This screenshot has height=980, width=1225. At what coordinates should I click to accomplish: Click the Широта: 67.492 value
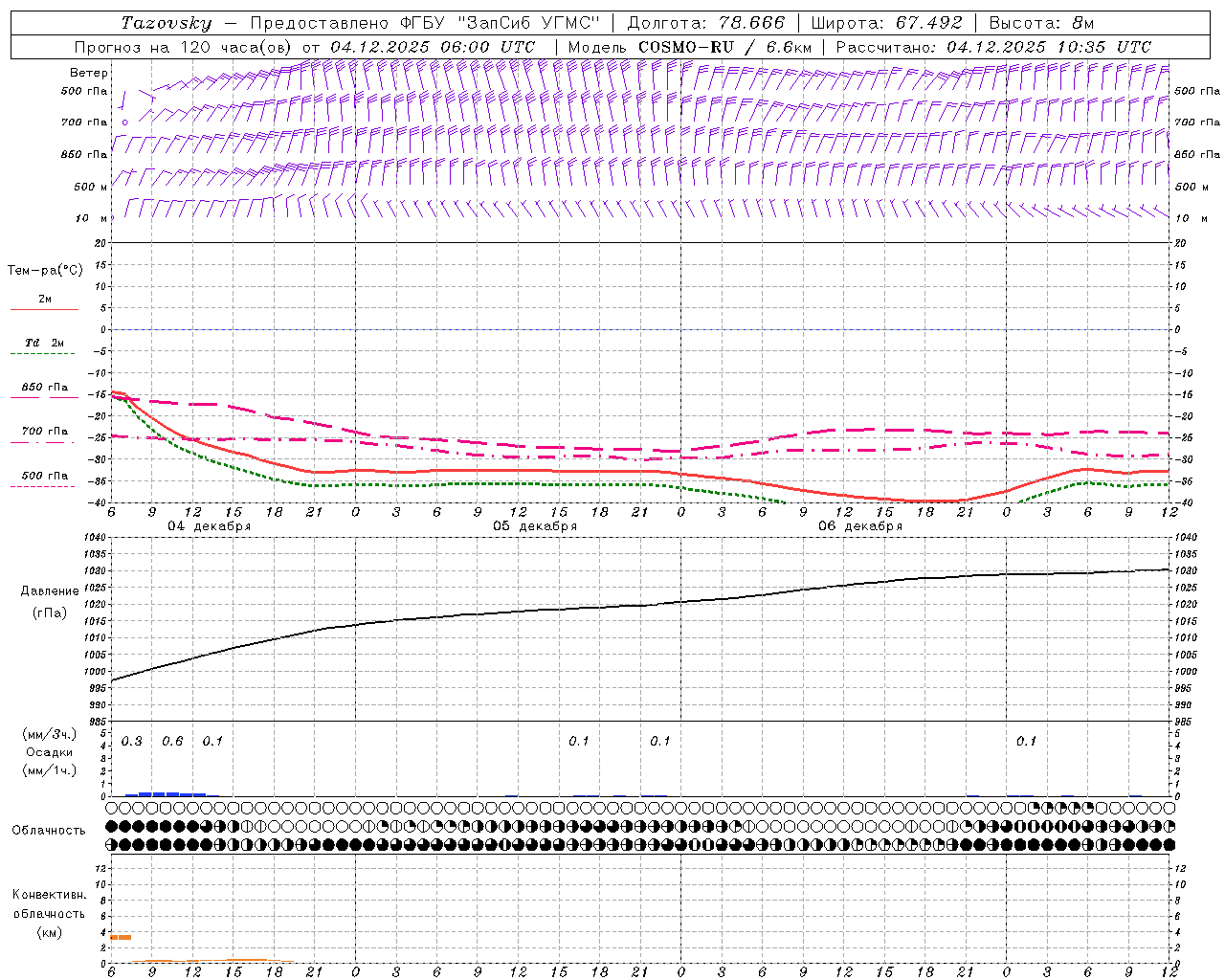(x=885, y=23)
